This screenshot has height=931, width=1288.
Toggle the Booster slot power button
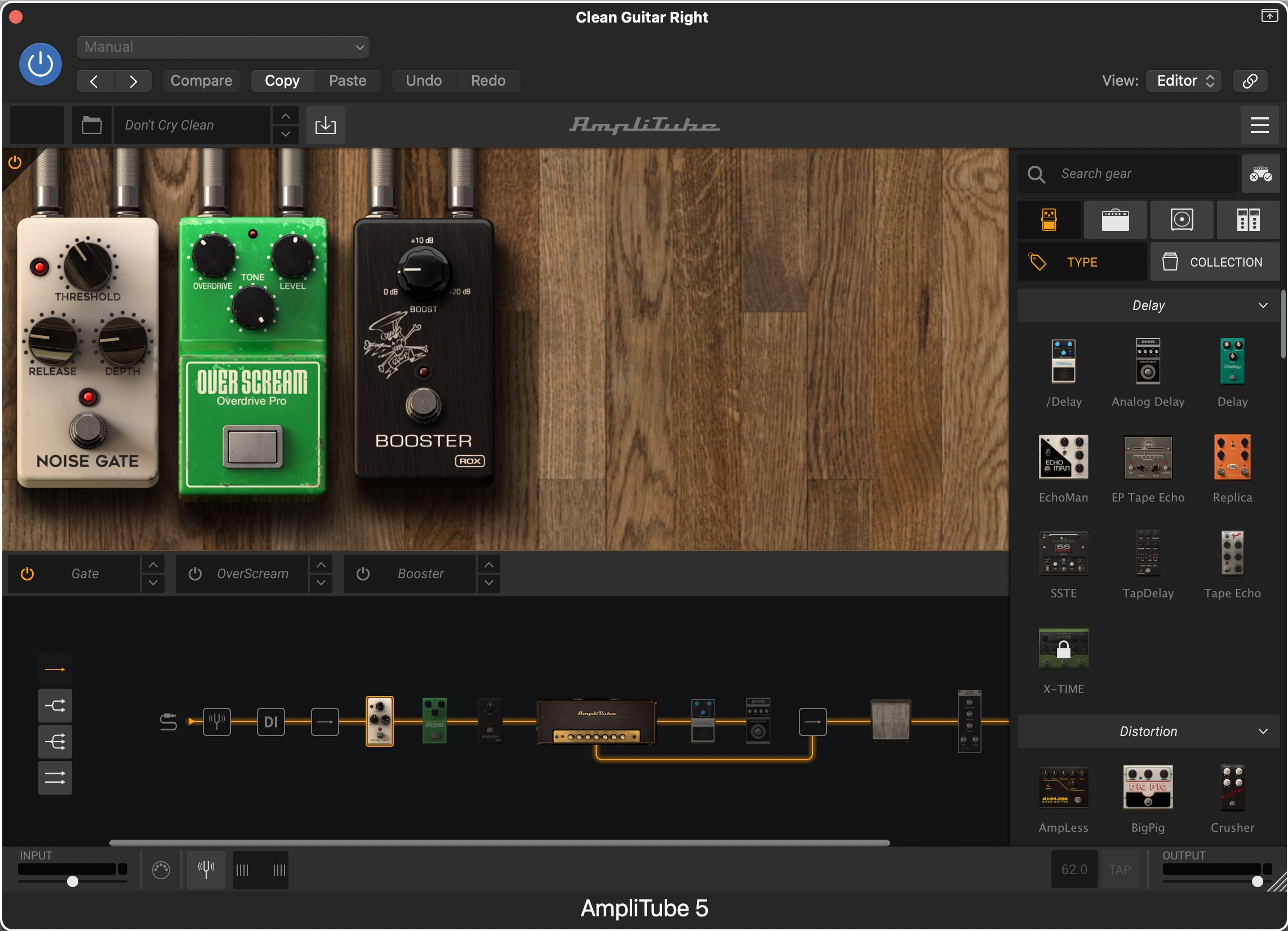(x=363, y=574)
